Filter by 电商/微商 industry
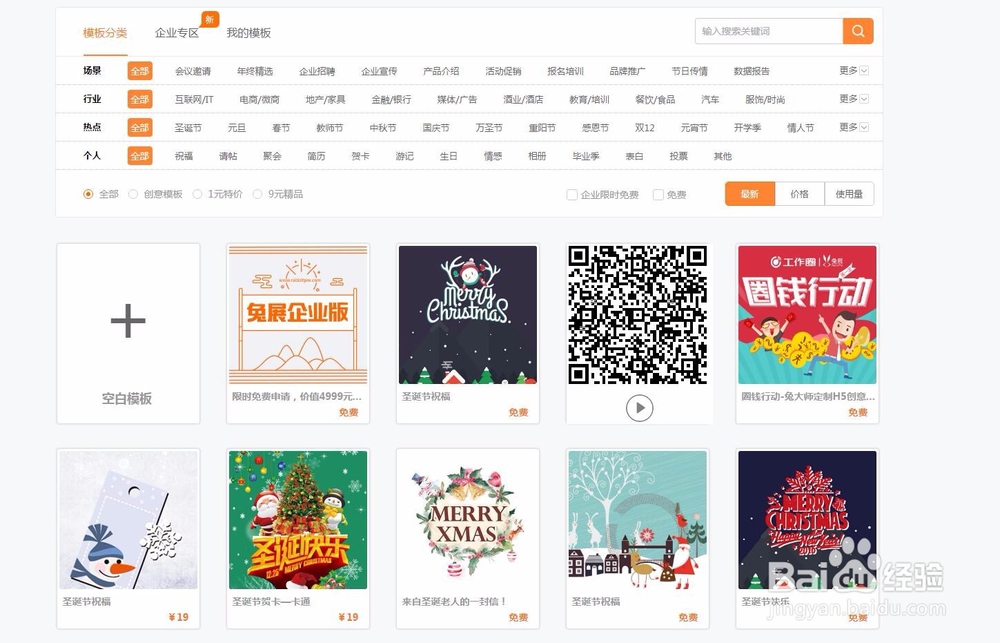 click(x=259, y=100)
